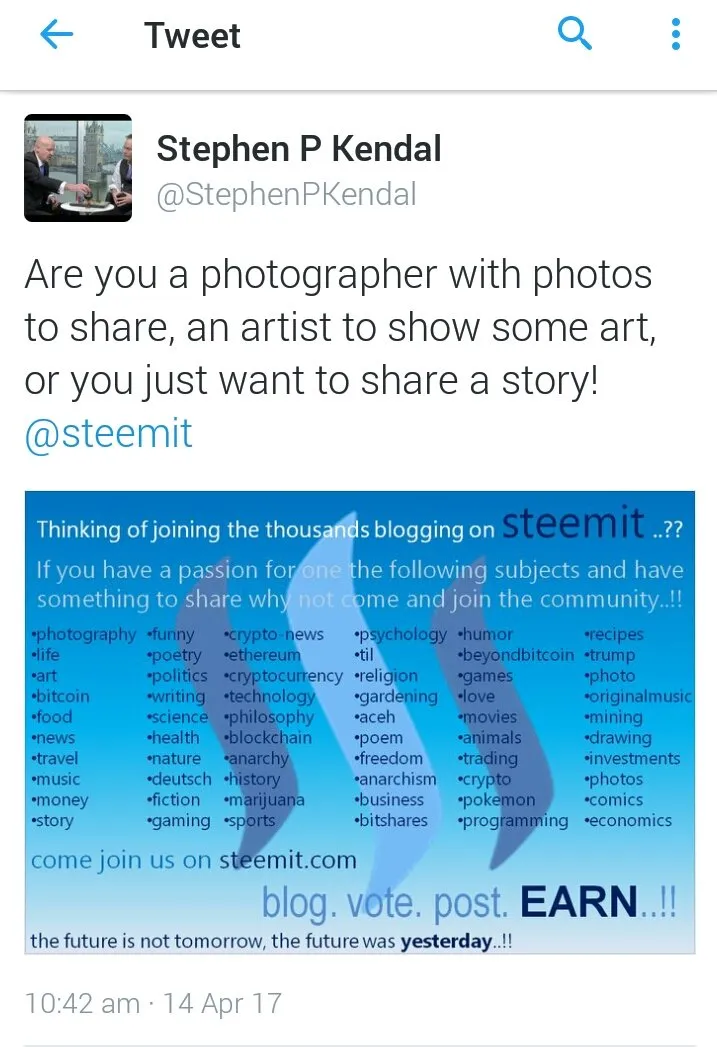Open the Stephen P Kendal display name
This screenshot has height=1047, width=717.
[299, 148]
